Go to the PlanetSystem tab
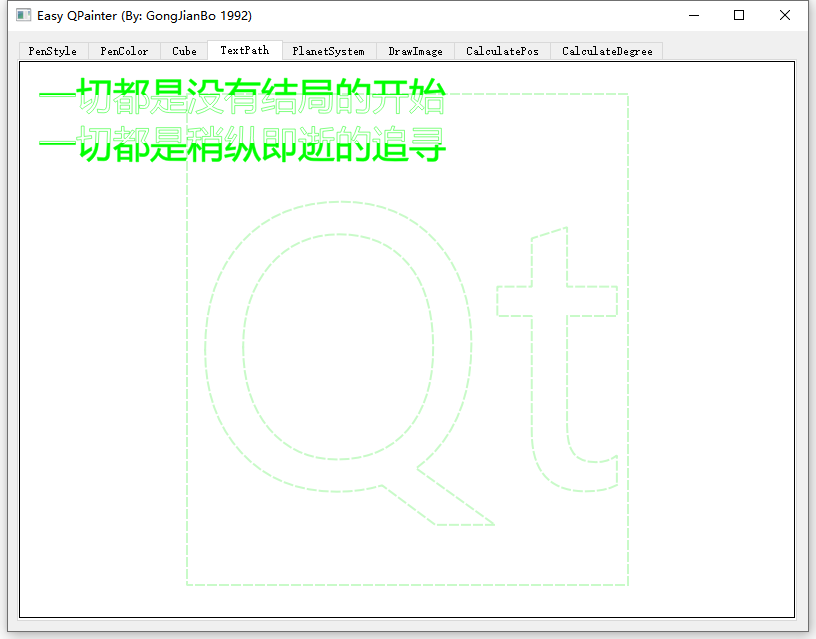The width and height of the screenshot is (816, 639). click(329, 51)
